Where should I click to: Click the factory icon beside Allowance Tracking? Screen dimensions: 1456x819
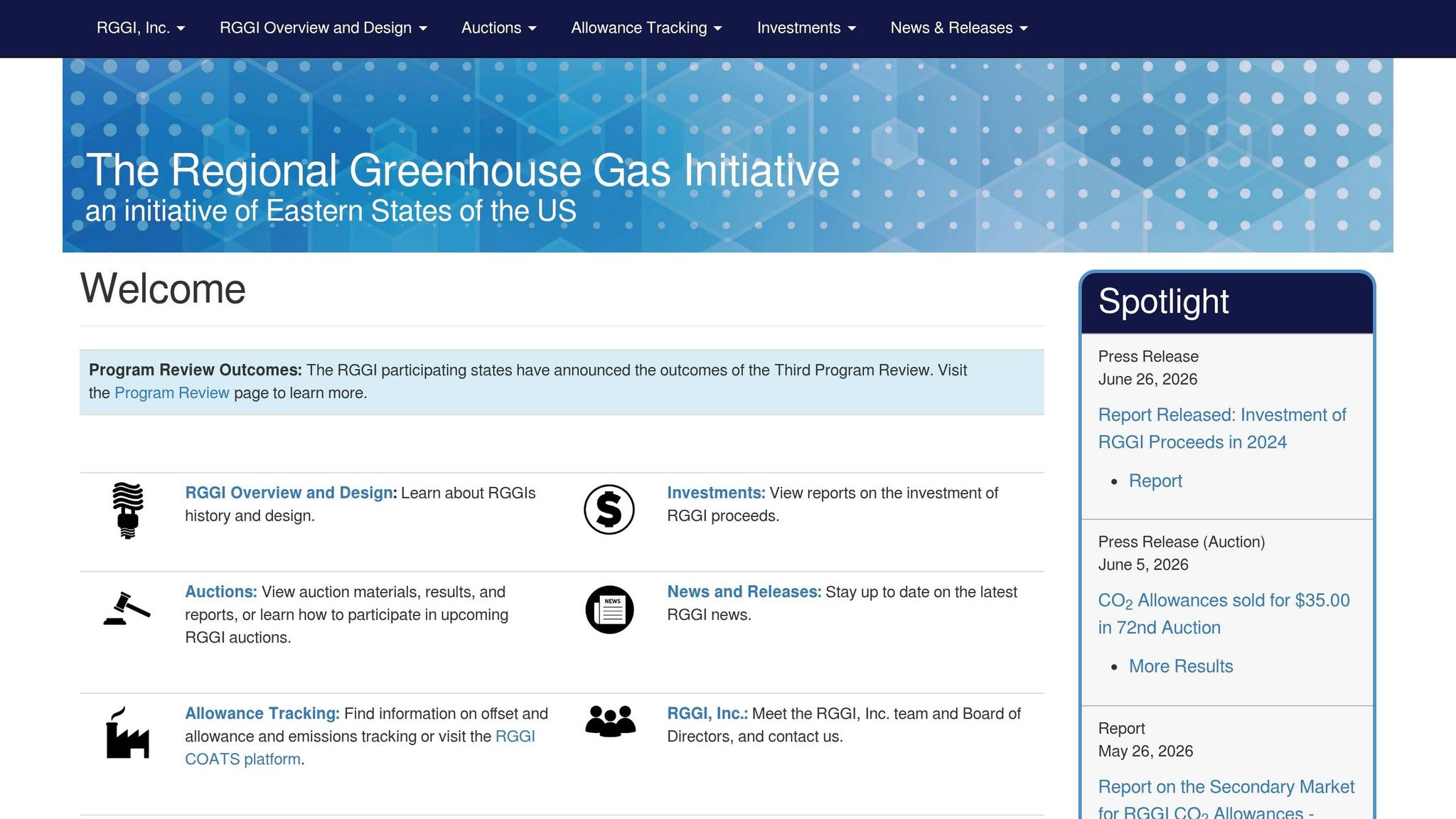[x=128, y=732]
